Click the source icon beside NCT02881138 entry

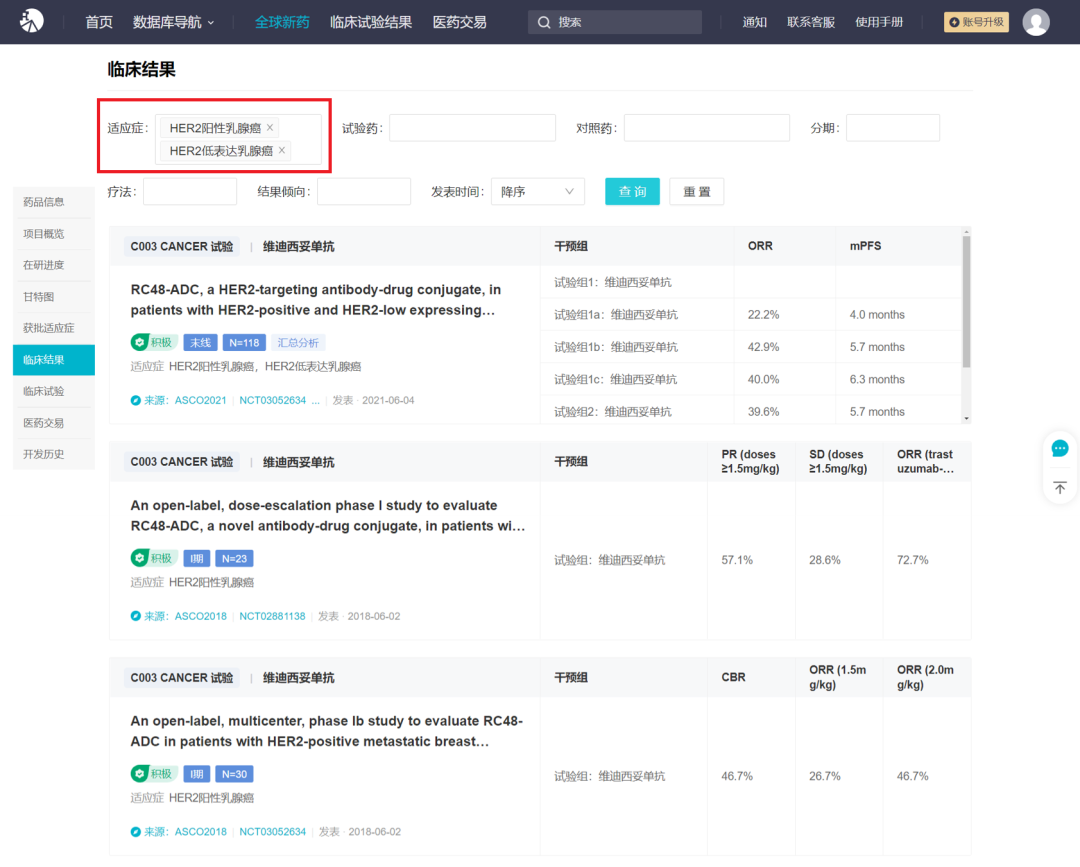(136, 616)
